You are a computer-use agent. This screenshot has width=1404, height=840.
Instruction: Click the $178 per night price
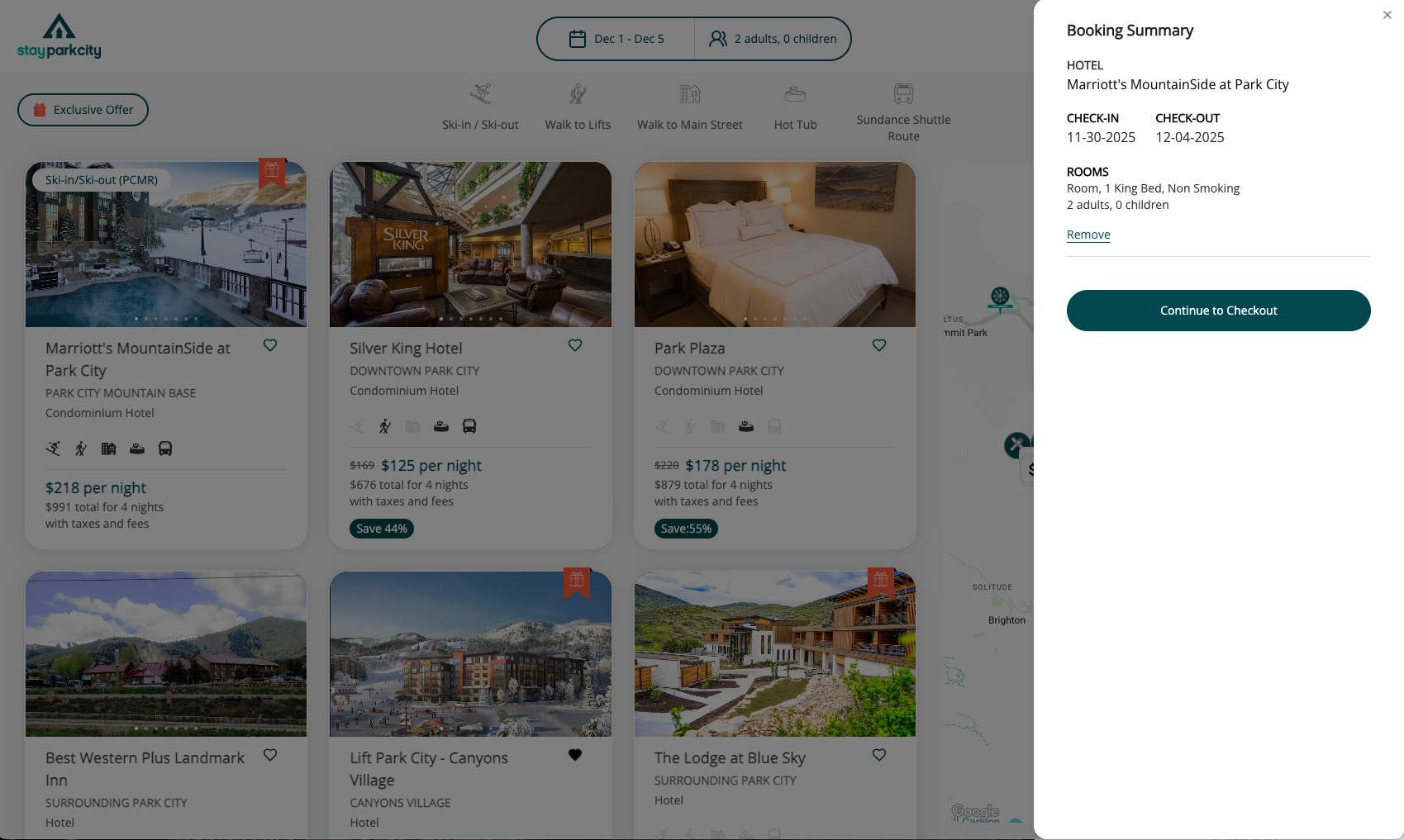pos(735,466)
